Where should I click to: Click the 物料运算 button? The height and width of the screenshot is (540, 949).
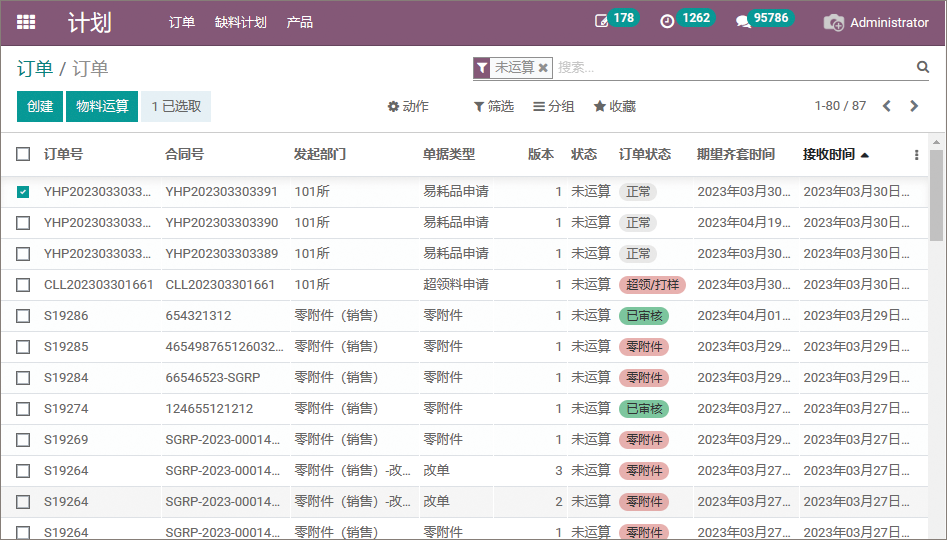pyautogui.click(x=102, y=106)
